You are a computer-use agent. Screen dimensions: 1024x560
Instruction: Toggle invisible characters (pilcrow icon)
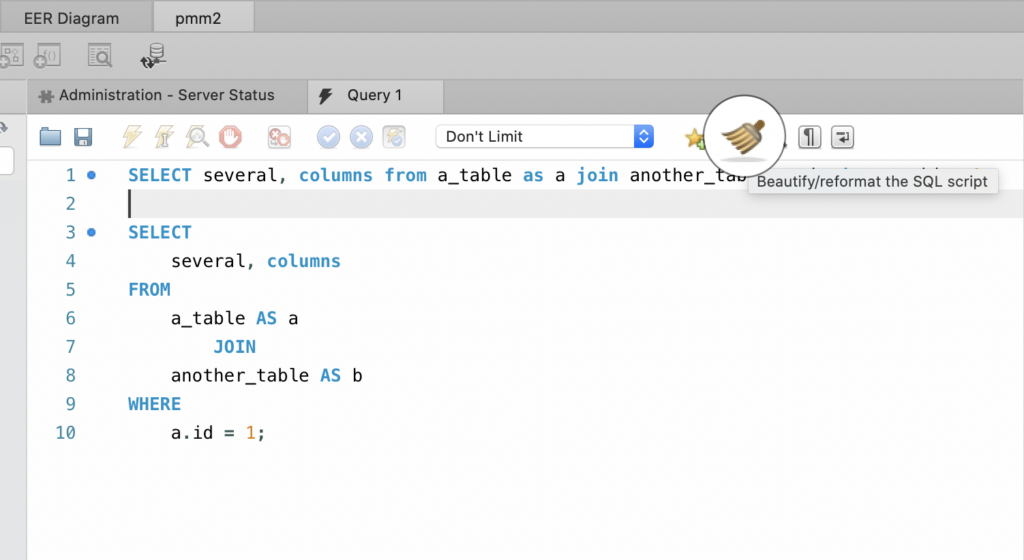810,137
